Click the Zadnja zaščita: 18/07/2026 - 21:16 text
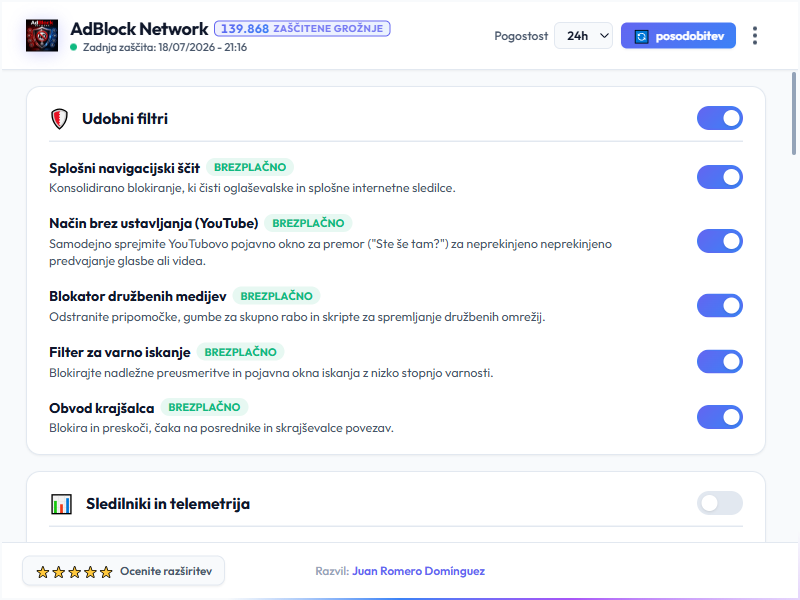The height and width of the screenshot is (600, 800). pos(165,47)
